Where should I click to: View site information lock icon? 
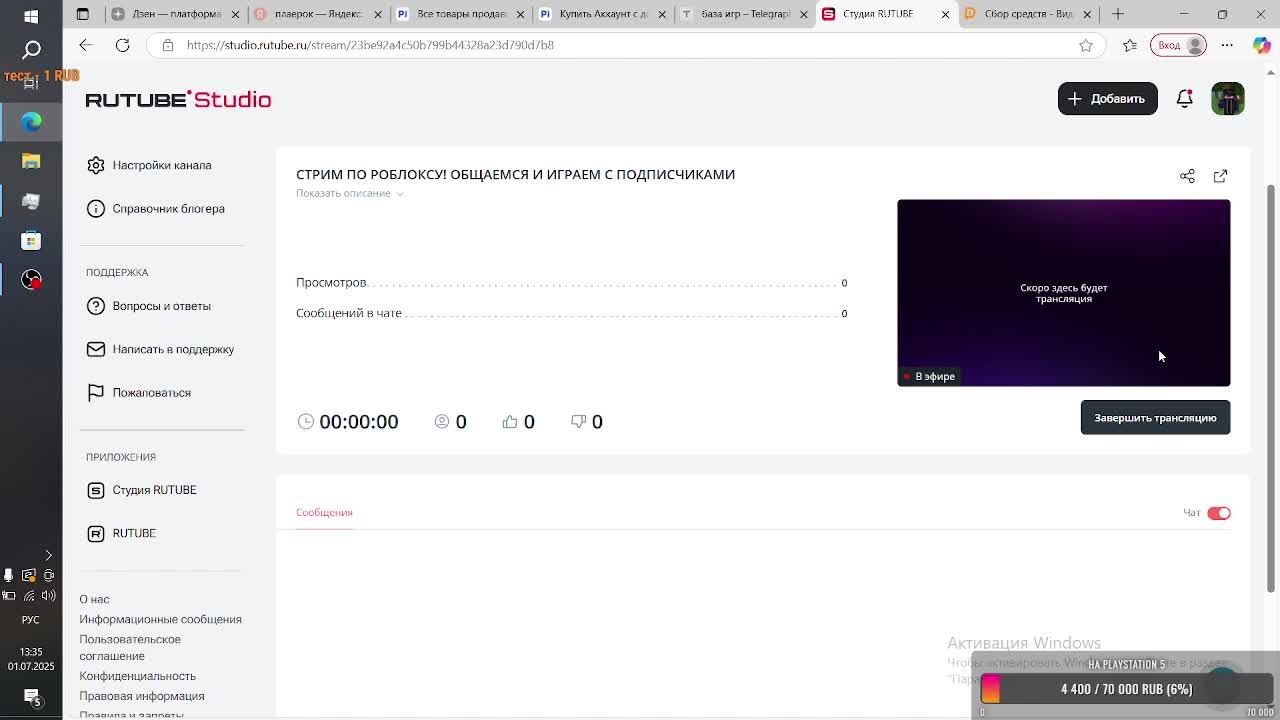click(168, 45)
